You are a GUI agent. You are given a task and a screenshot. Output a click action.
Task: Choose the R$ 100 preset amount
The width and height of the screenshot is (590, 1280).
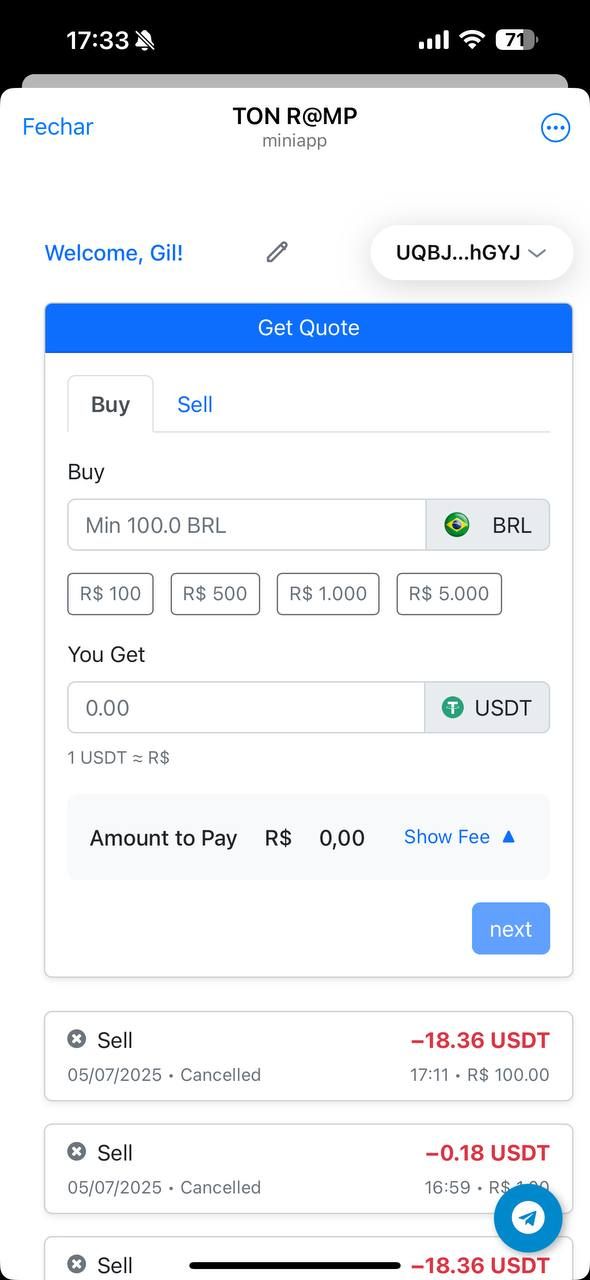click(x=111, y=594)
